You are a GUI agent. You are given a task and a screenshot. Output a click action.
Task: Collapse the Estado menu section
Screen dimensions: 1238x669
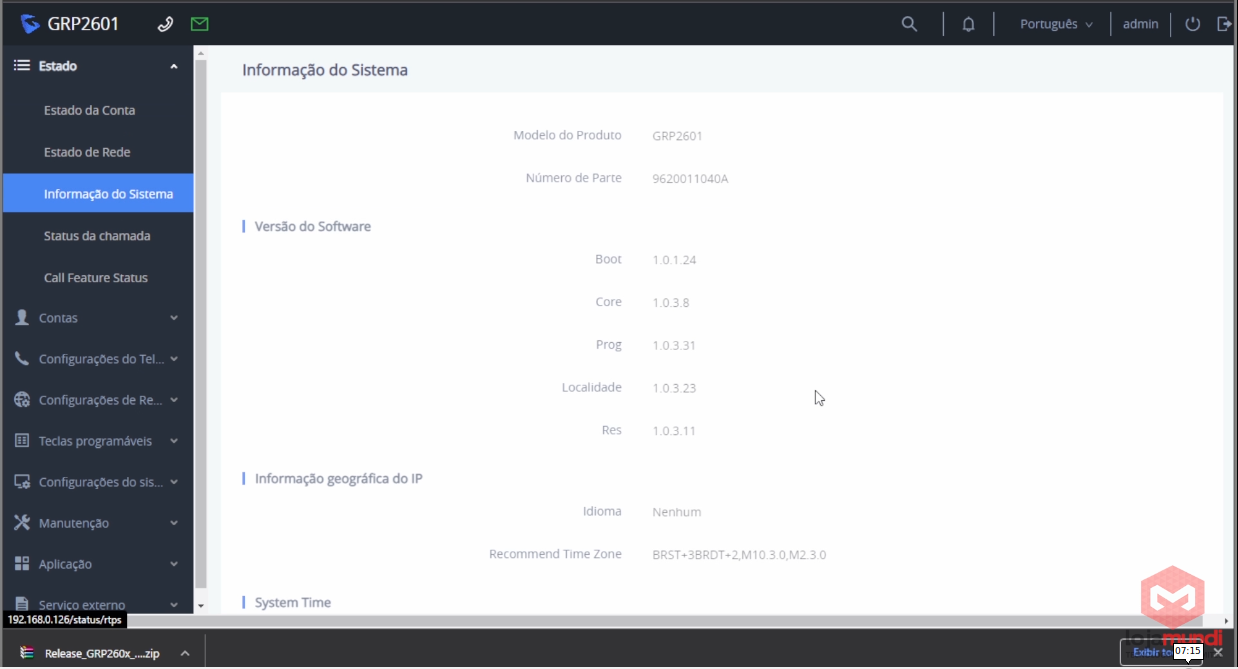point(174,66)
